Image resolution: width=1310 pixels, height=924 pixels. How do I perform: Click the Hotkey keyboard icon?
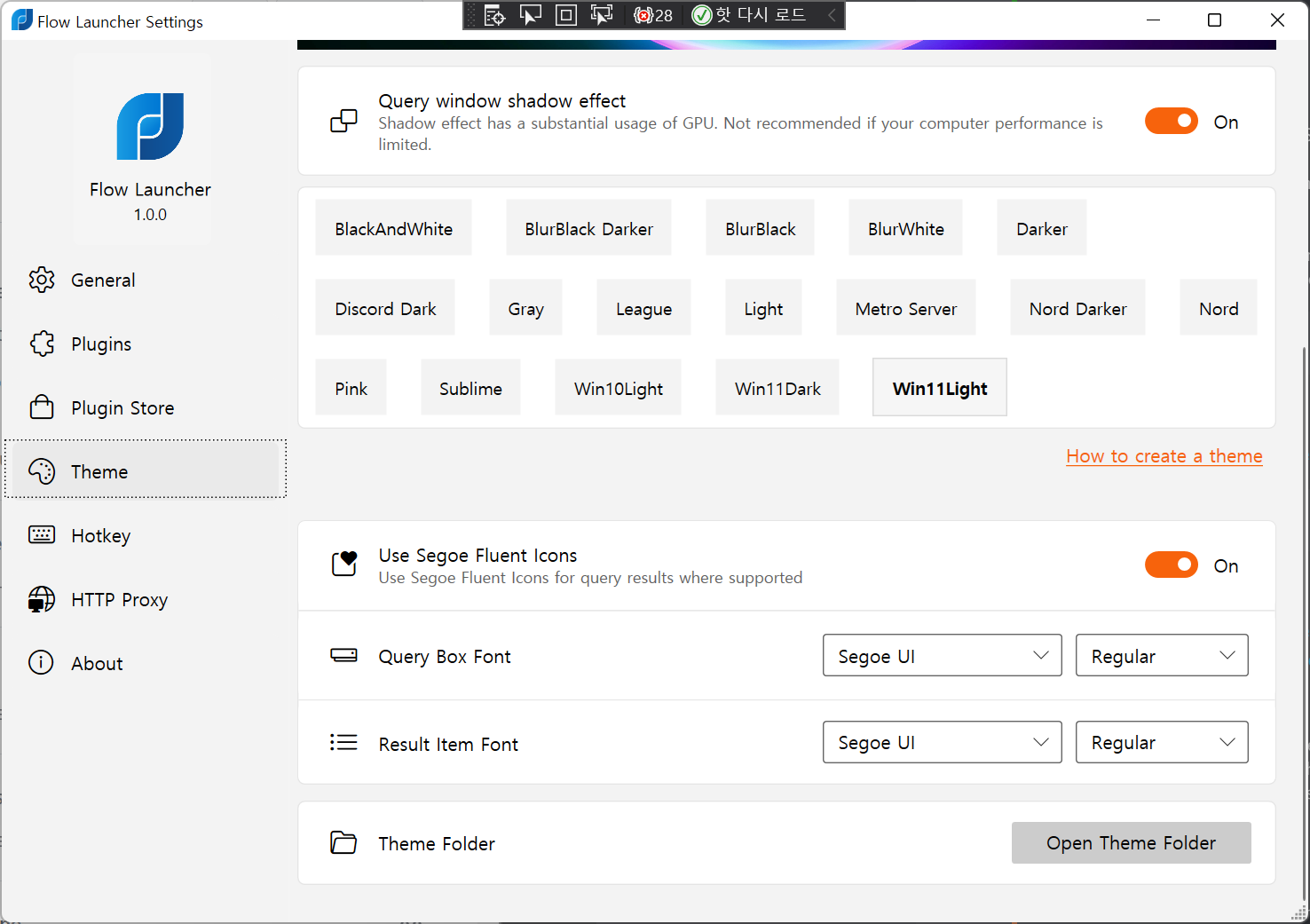pyautogui.click(x=42, y=534)
